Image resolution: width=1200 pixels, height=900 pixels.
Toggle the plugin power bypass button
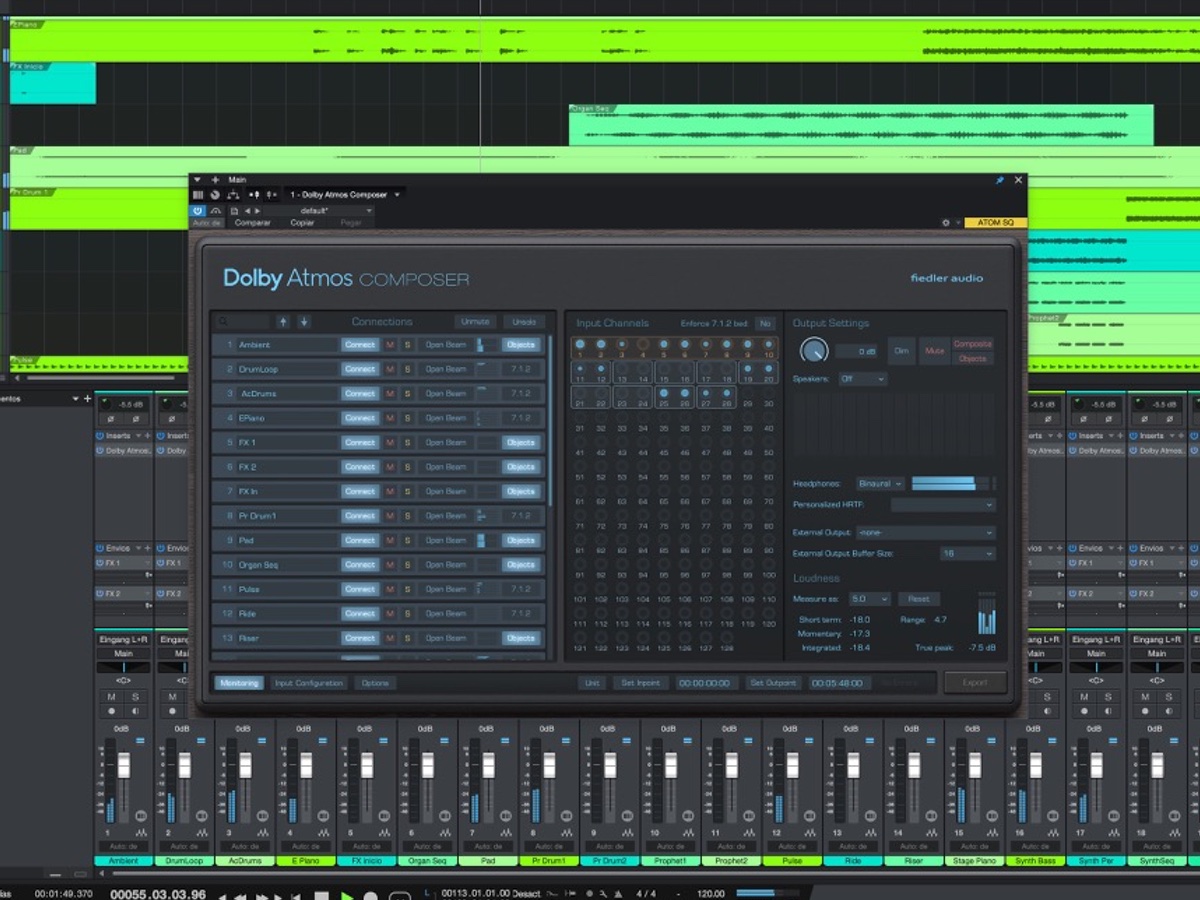point(197,211)
